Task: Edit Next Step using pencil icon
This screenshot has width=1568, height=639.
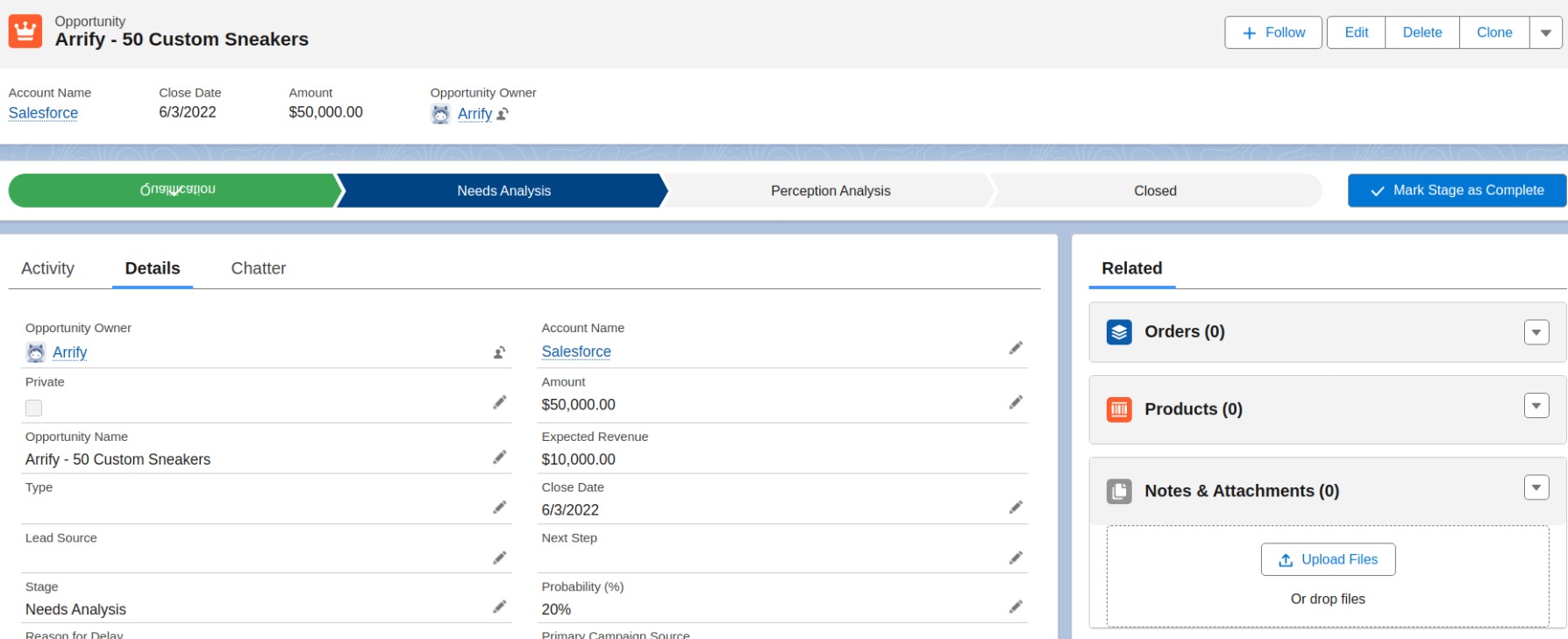Action: pyautogui.click(x=1016, y=558)
